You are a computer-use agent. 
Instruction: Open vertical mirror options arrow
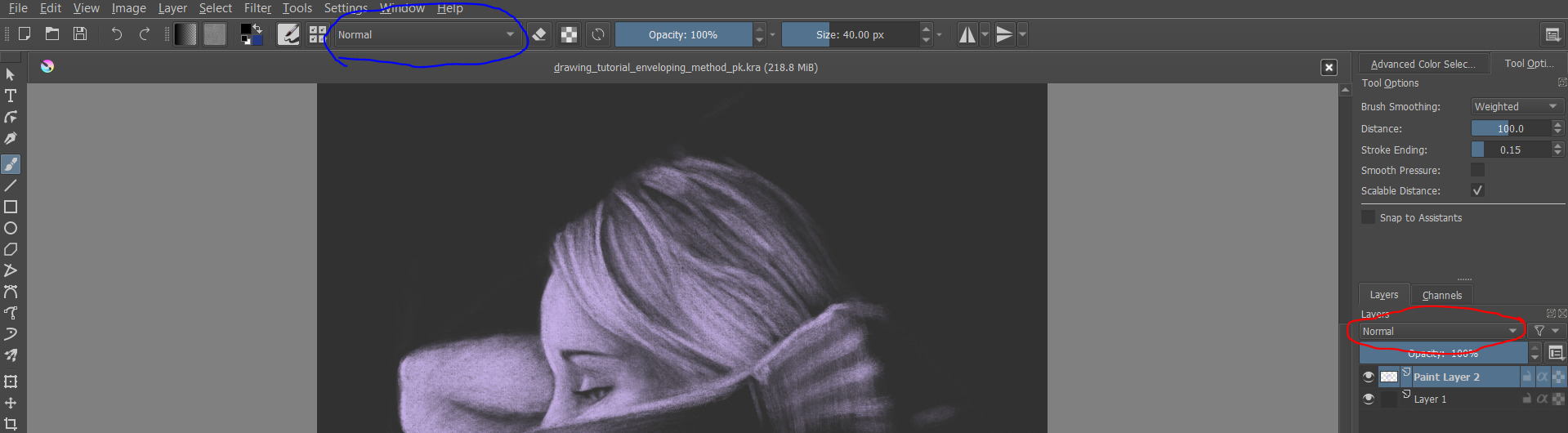pos(1022,34)
